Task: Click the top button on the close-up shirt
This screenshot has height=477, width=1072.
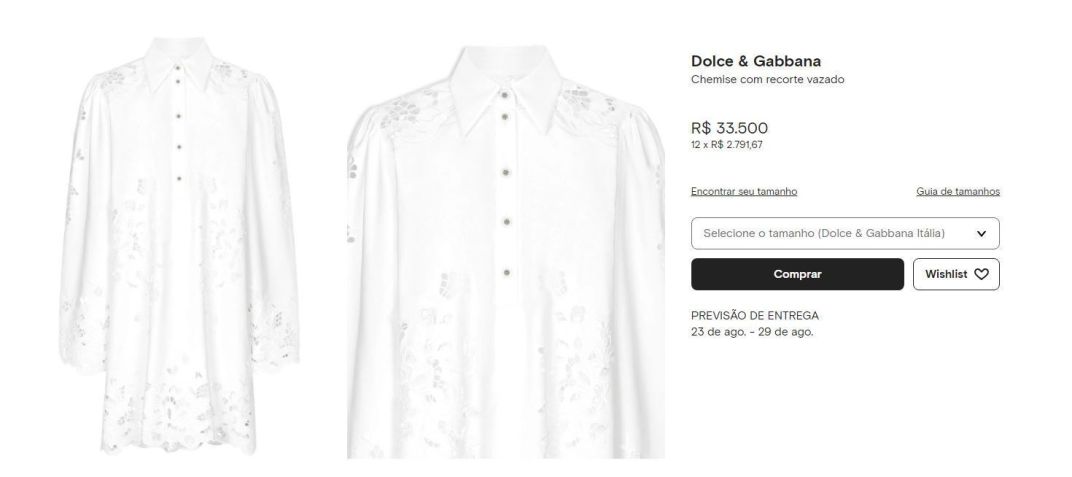Action: tap(506, 94)
